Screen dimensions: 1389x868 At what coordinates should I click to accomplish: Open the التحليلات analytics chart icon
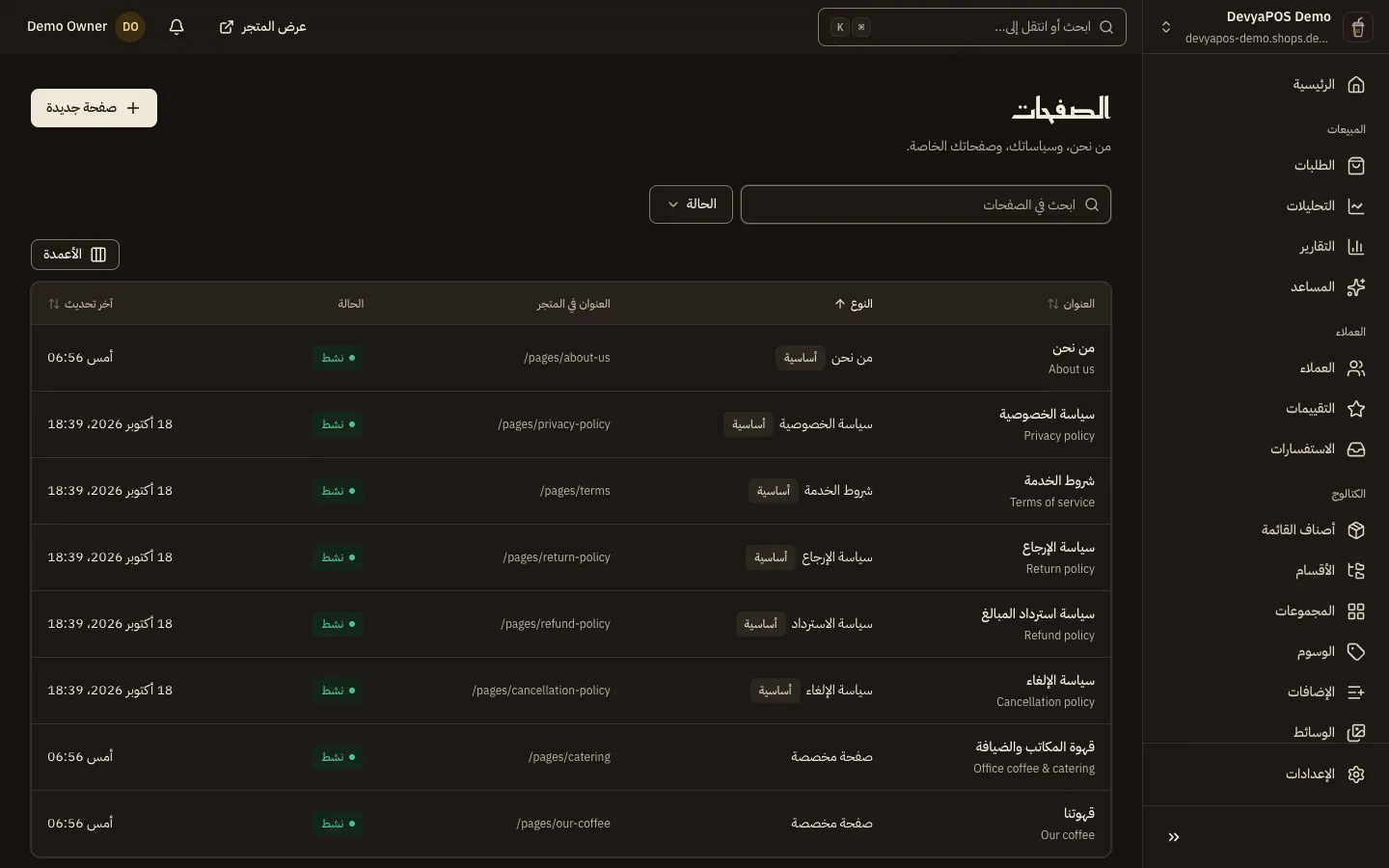pyautogui.click(x=1355, y=206)
